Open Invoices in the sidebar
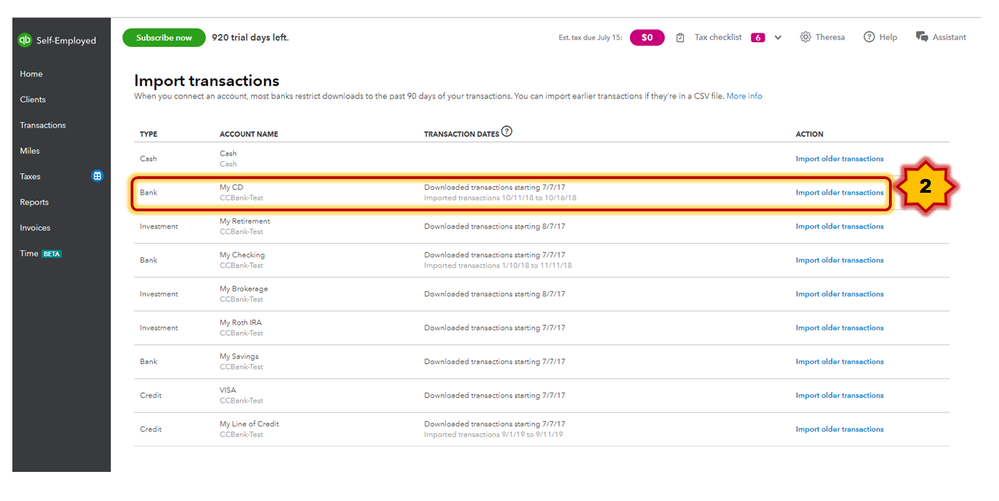This screenshot has height=501, width=999. [35, 228]
